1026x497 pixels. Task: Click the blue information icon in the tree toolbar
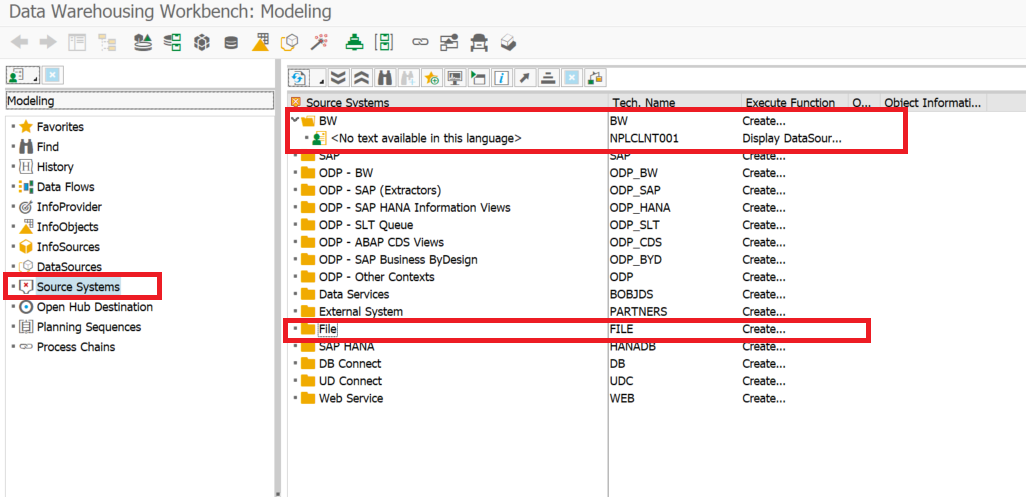(501, 78)
